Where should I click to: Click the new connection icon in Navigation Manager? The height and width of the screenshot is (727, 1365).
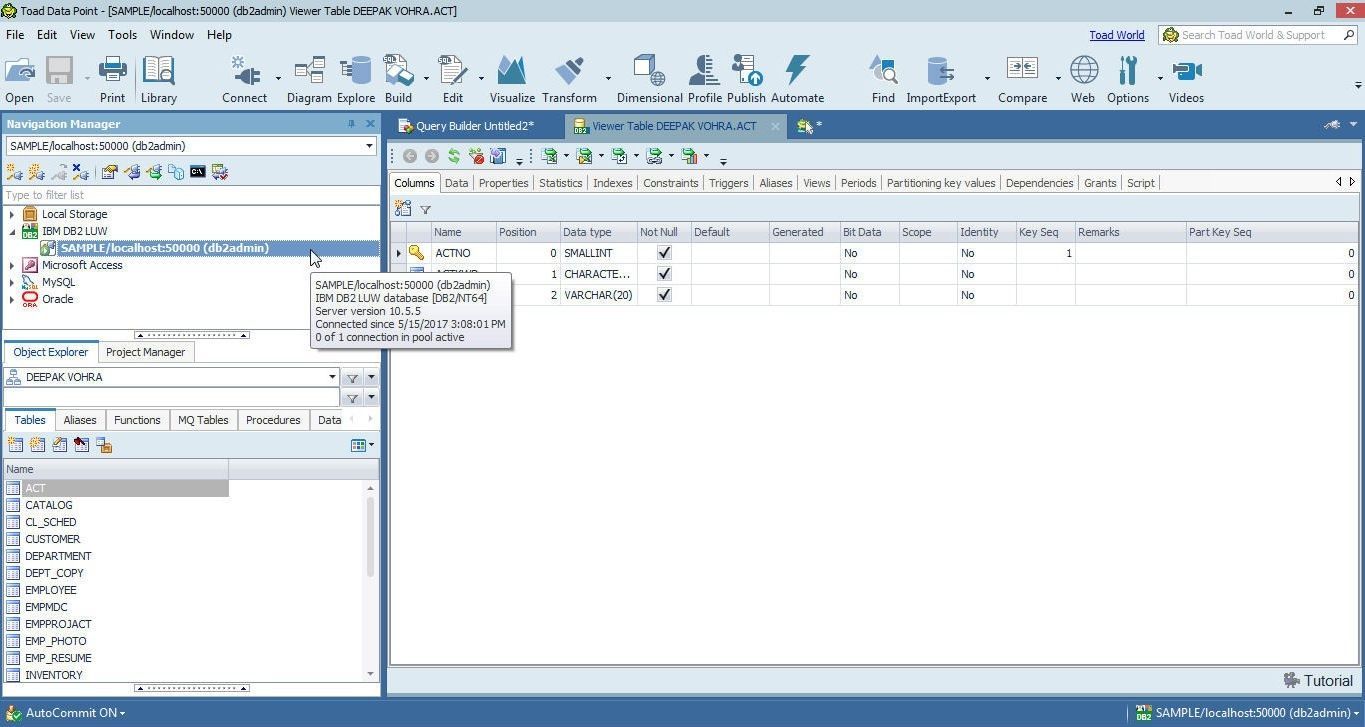point(14,172)
